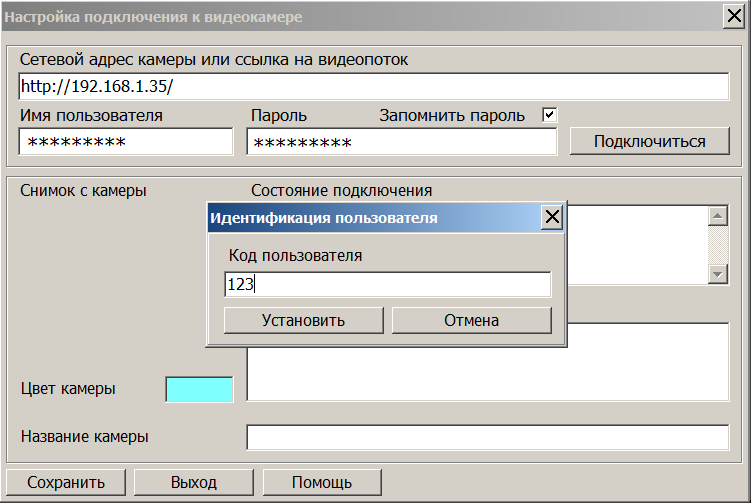Click the camera network address field
Screen dimensions: 751x503
374,86
